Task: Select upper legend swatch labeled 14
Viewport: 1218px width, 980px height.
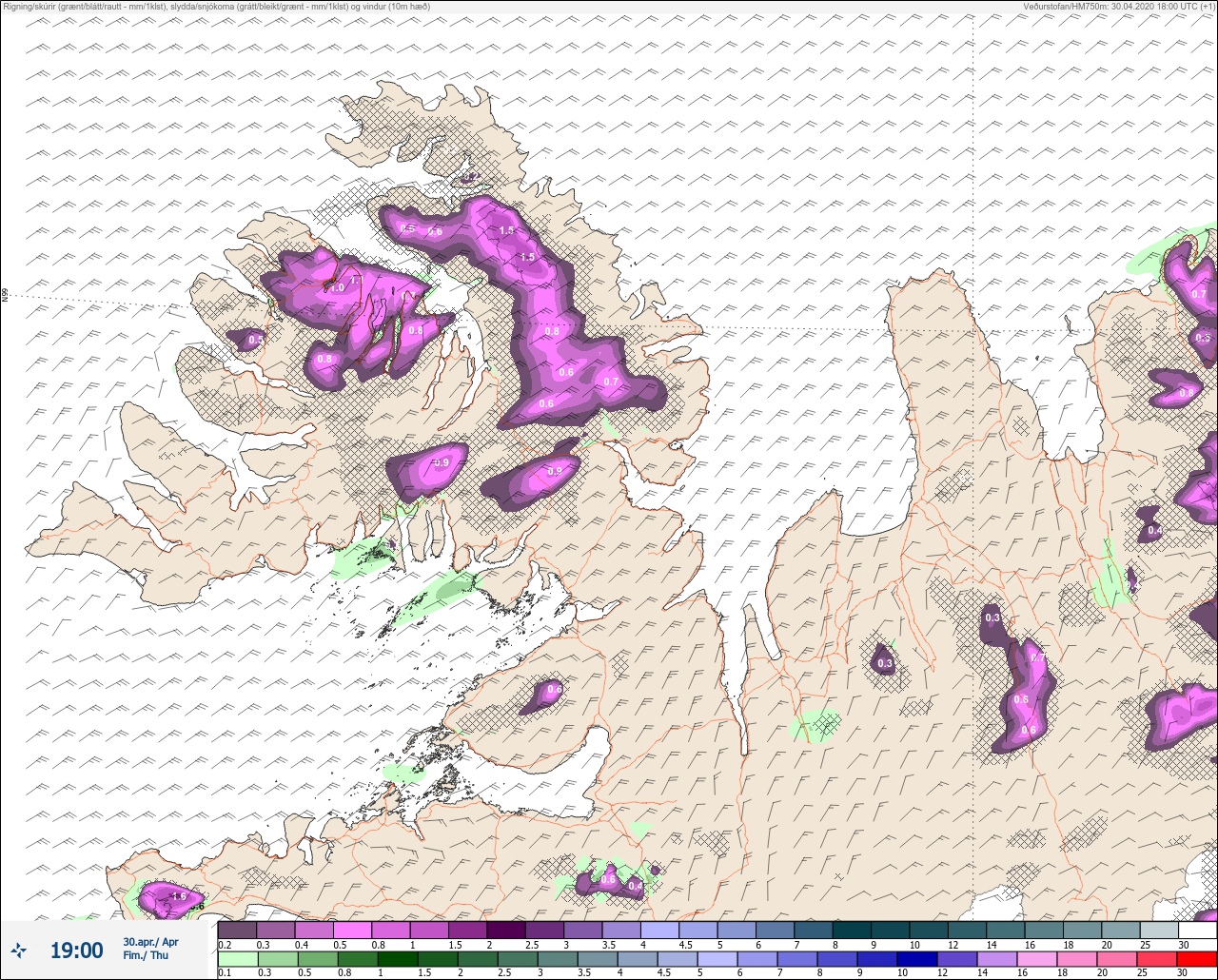Action: pyautogui.click(x=1005, y=930)
